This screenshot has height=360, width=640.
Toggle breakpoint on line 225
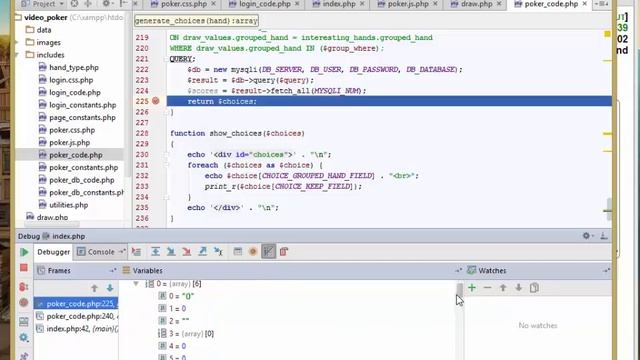(x=156, y=101)
